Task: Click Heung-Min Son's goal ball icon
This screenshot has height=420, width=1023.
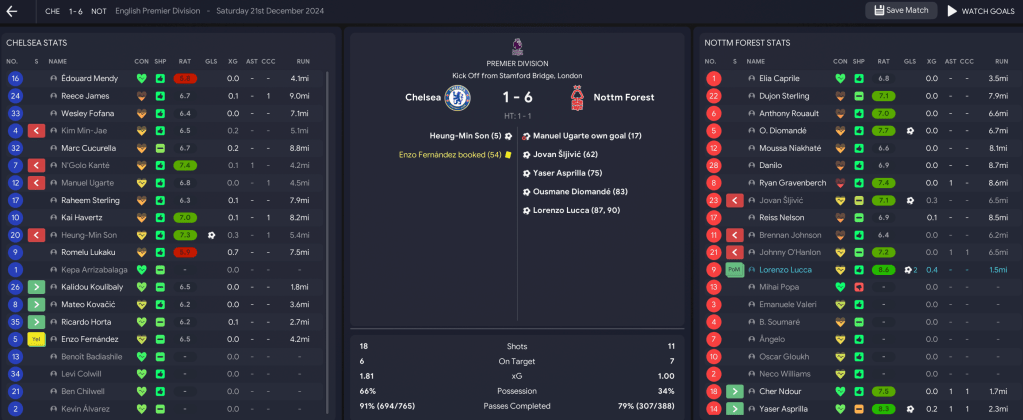Action: click(211, 235)
